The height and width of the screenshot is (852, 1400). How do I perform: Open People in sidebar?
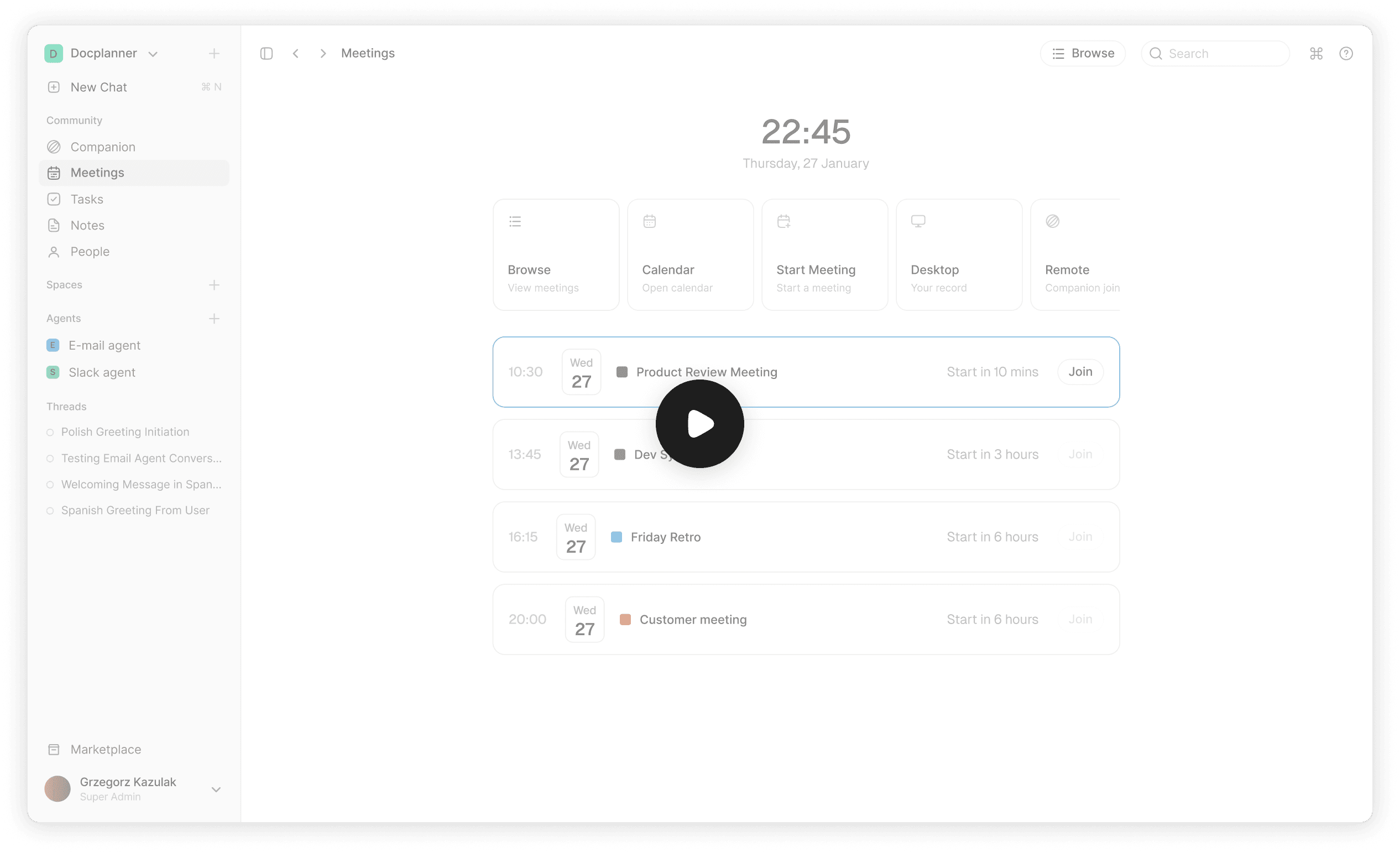[133, 251]
